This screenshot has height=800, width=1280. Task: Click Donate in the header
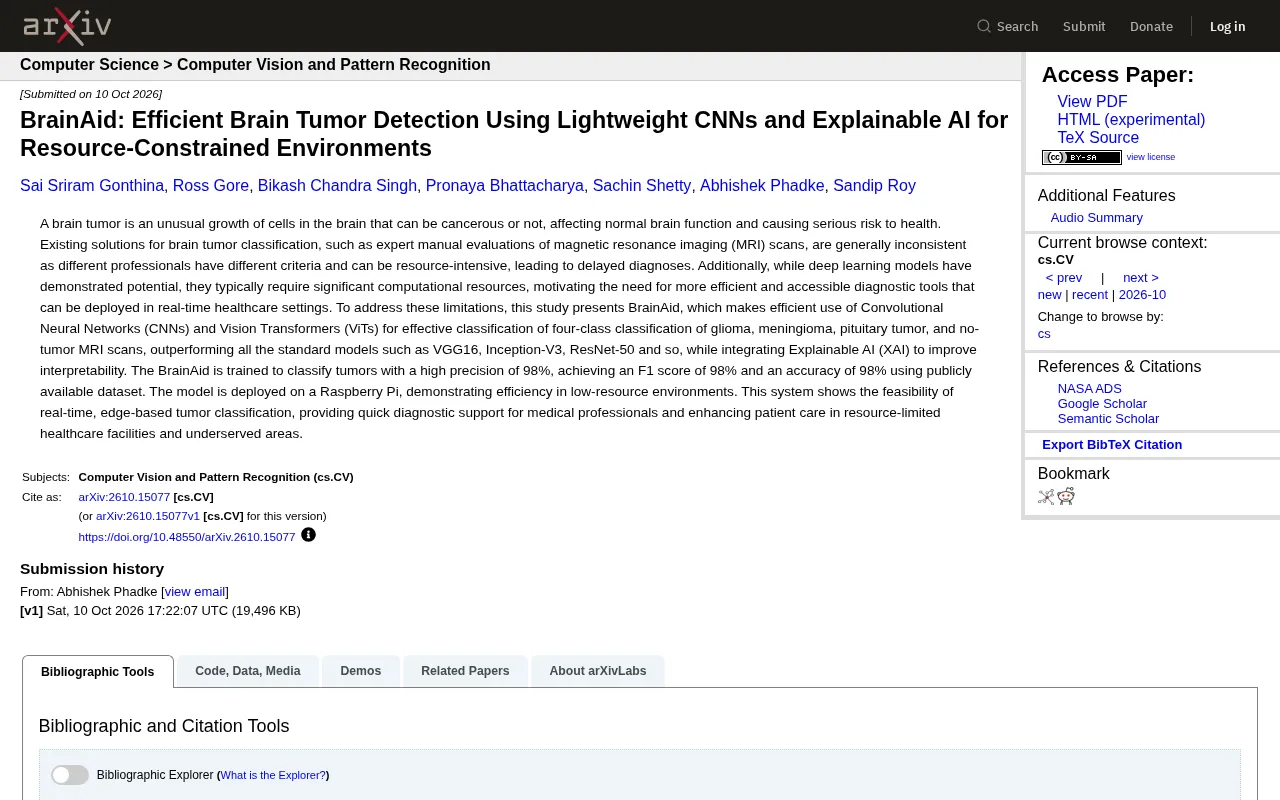pyautogui.click(x=1151, y=26)
